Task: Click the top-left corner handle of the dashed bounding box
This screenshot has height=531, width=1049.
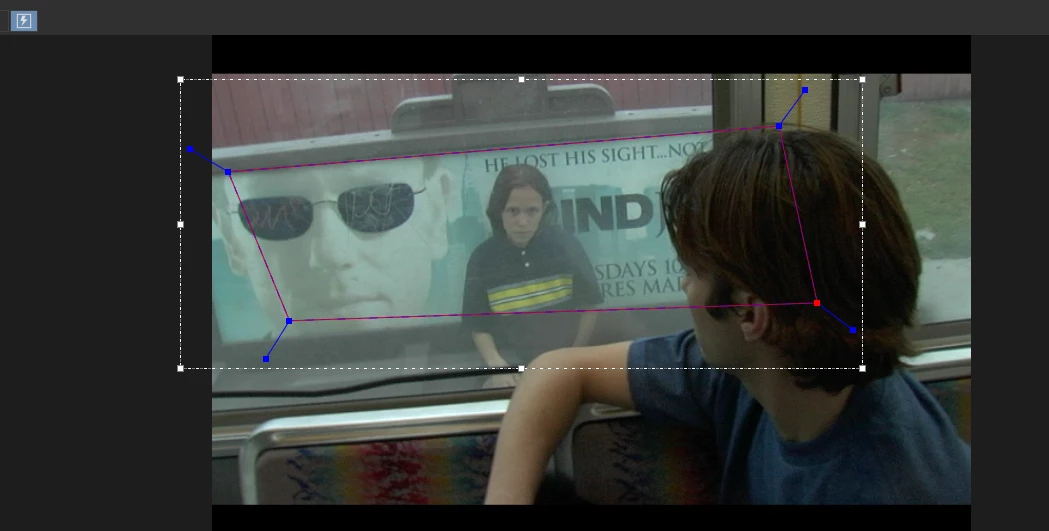Action: click(181, 80)
